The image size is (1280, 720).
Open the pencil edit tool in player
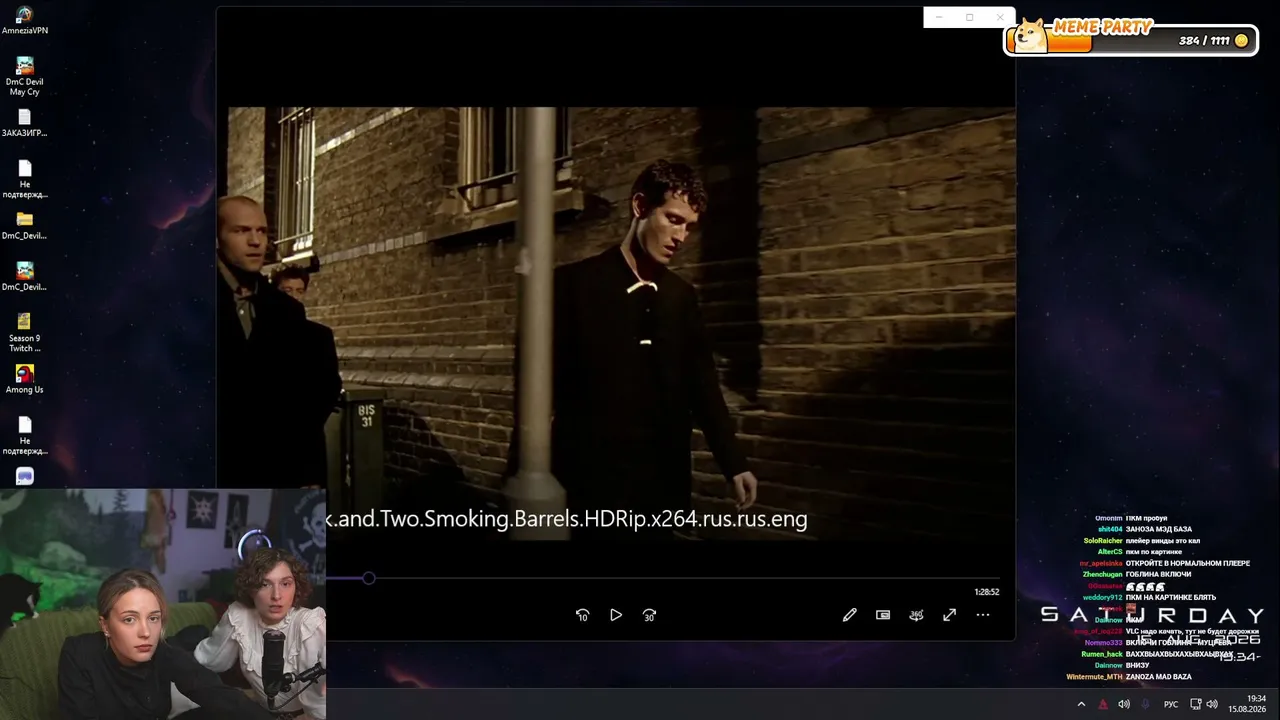tap(849, 615)
